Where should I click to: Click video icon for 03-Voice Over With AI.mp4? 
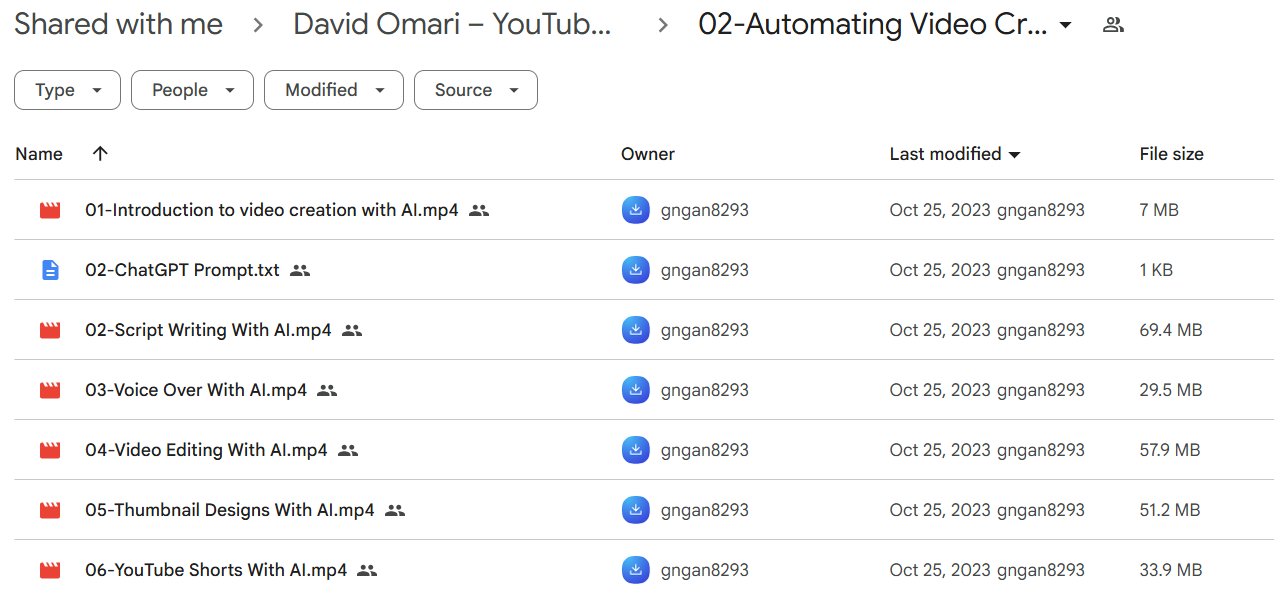50,390
